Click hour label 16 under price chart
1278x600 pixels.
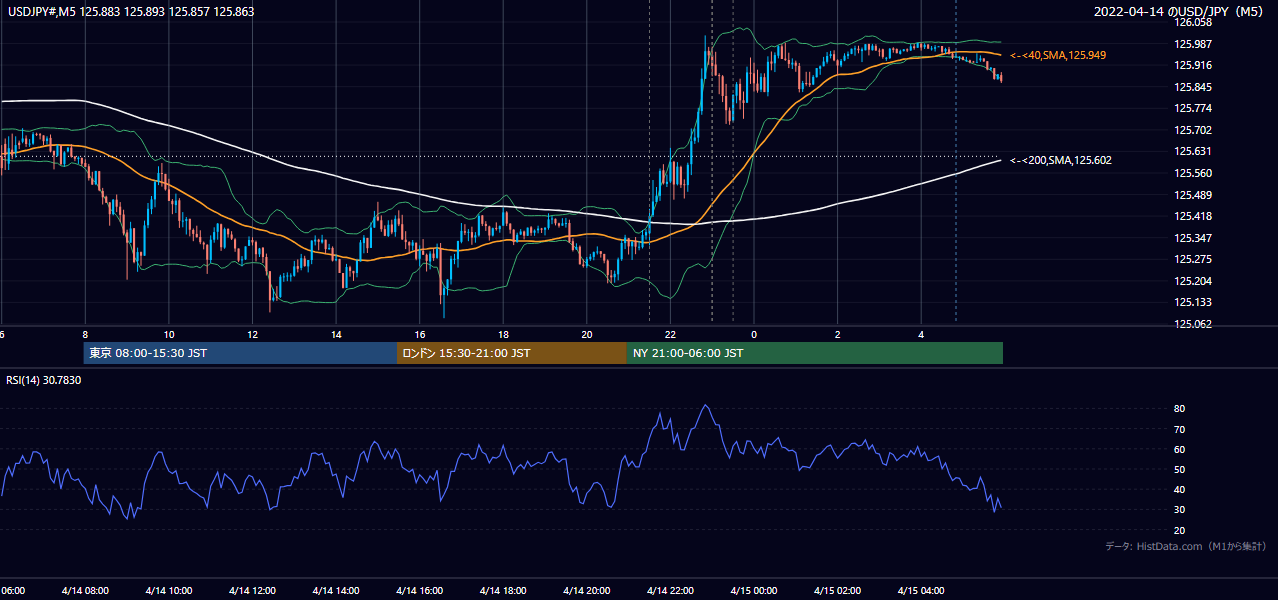coord(420,334)
